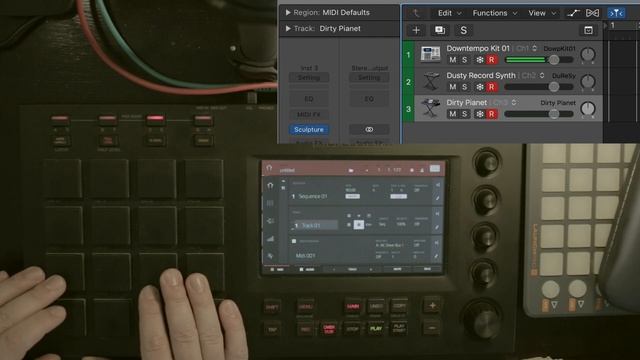Image resolution: width=640 pixels, height=360 pixels.
Task: Open the View menu in Logic
Action: tap(542, 13)
